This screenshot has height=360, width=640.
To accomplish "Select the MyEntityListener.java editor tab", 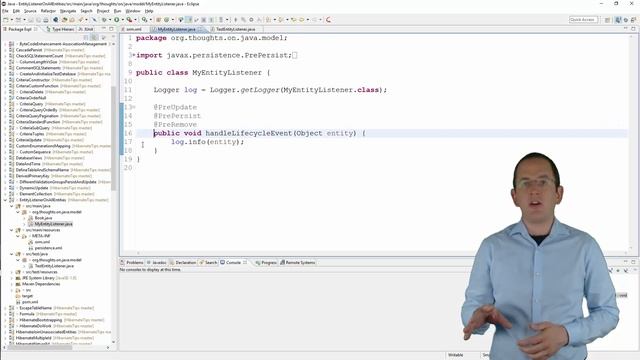I will [176, 29].
